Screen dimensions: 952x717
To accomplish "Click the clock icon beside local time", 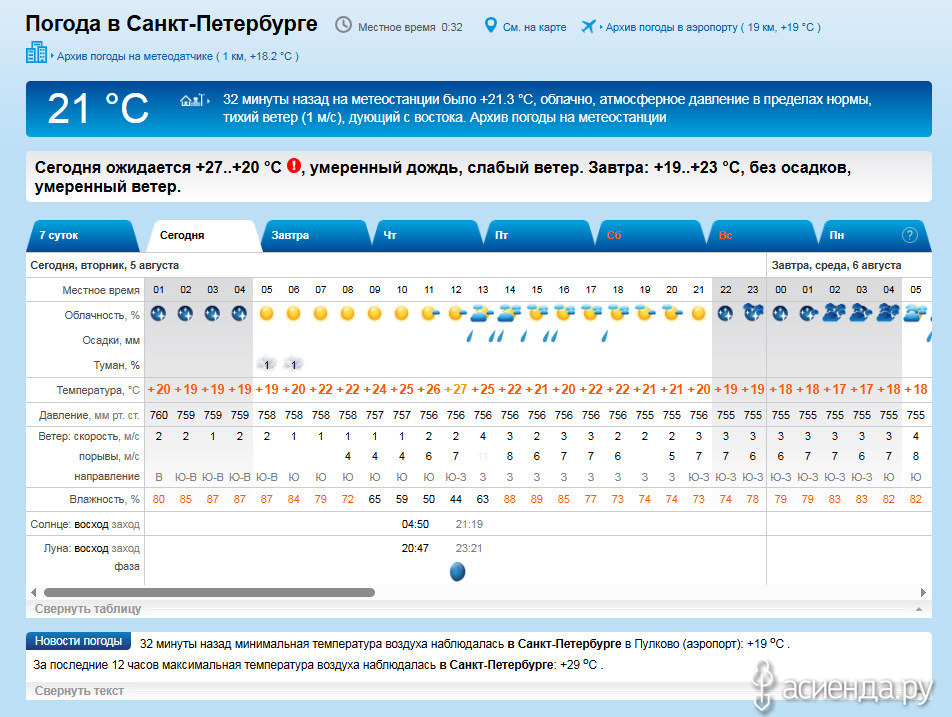I will click(x=343, y=25).
